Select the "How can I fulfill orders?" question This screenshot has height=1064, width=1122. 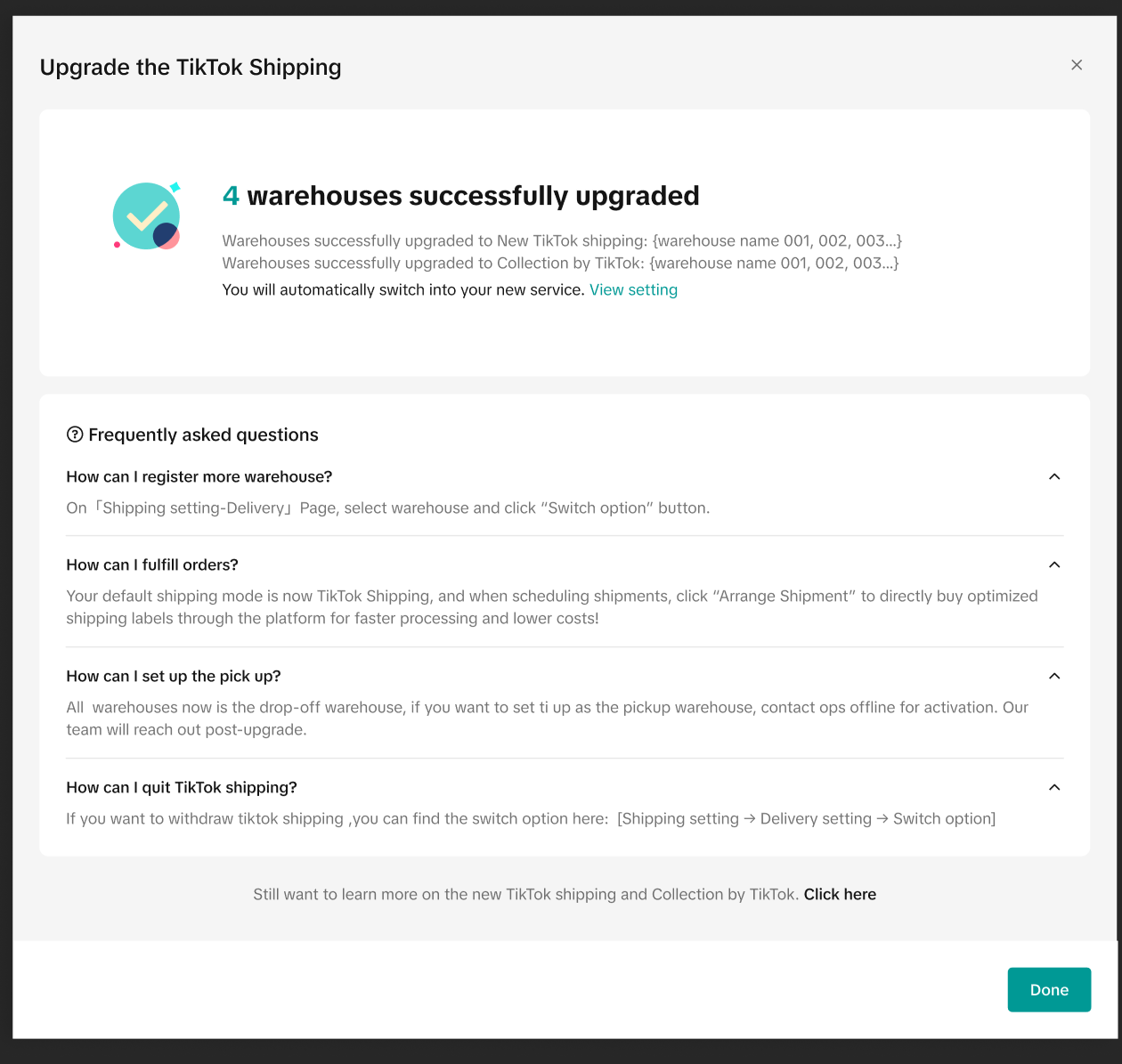pos(152,565)
